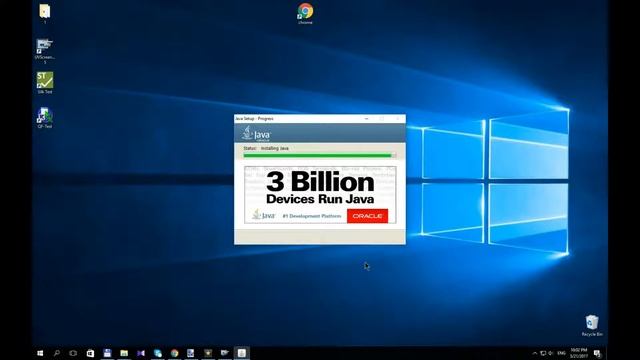
Task: Open the network status tray icon
Action: click(x=543, y=353)
